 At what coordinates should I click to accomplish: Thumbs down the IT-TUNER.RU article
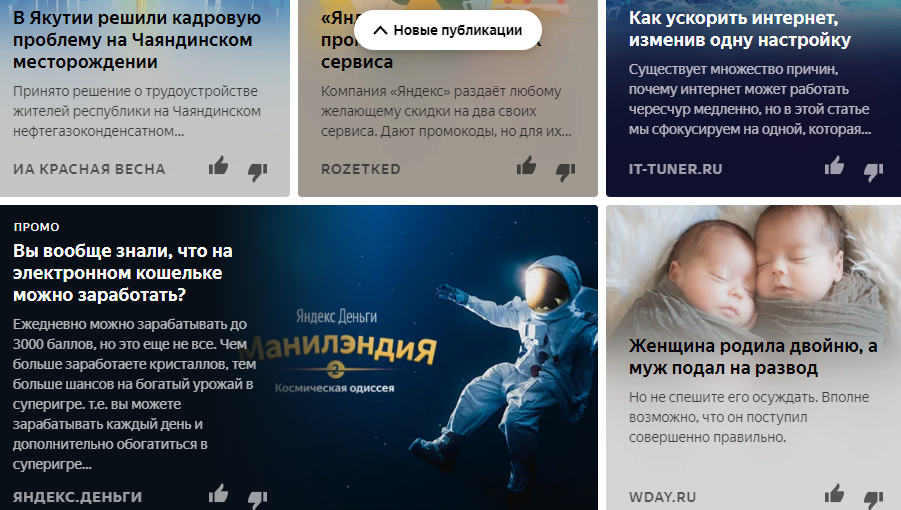click(x=873, y=171)
